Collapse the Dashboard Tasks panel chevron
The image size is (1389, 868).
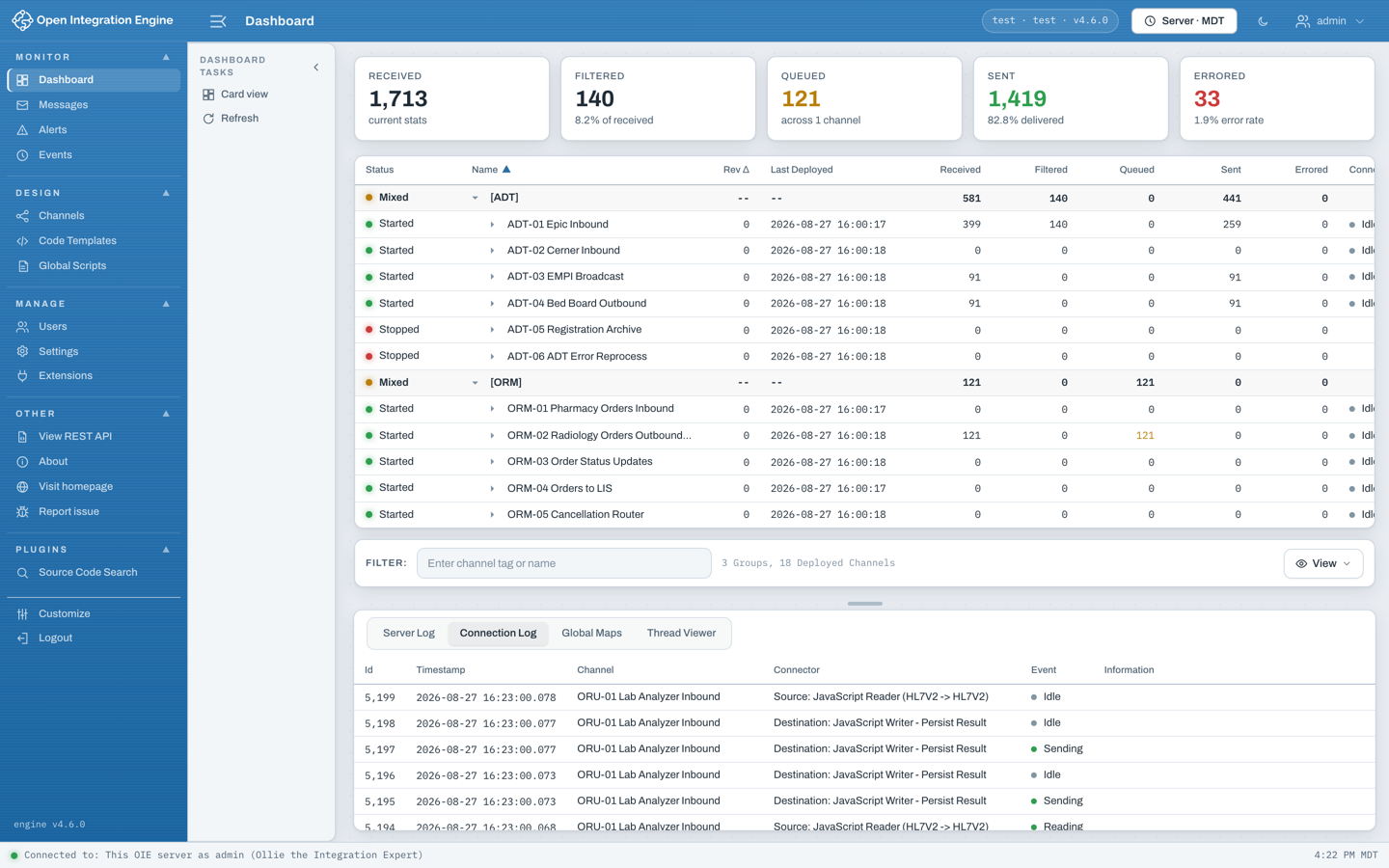316,68
